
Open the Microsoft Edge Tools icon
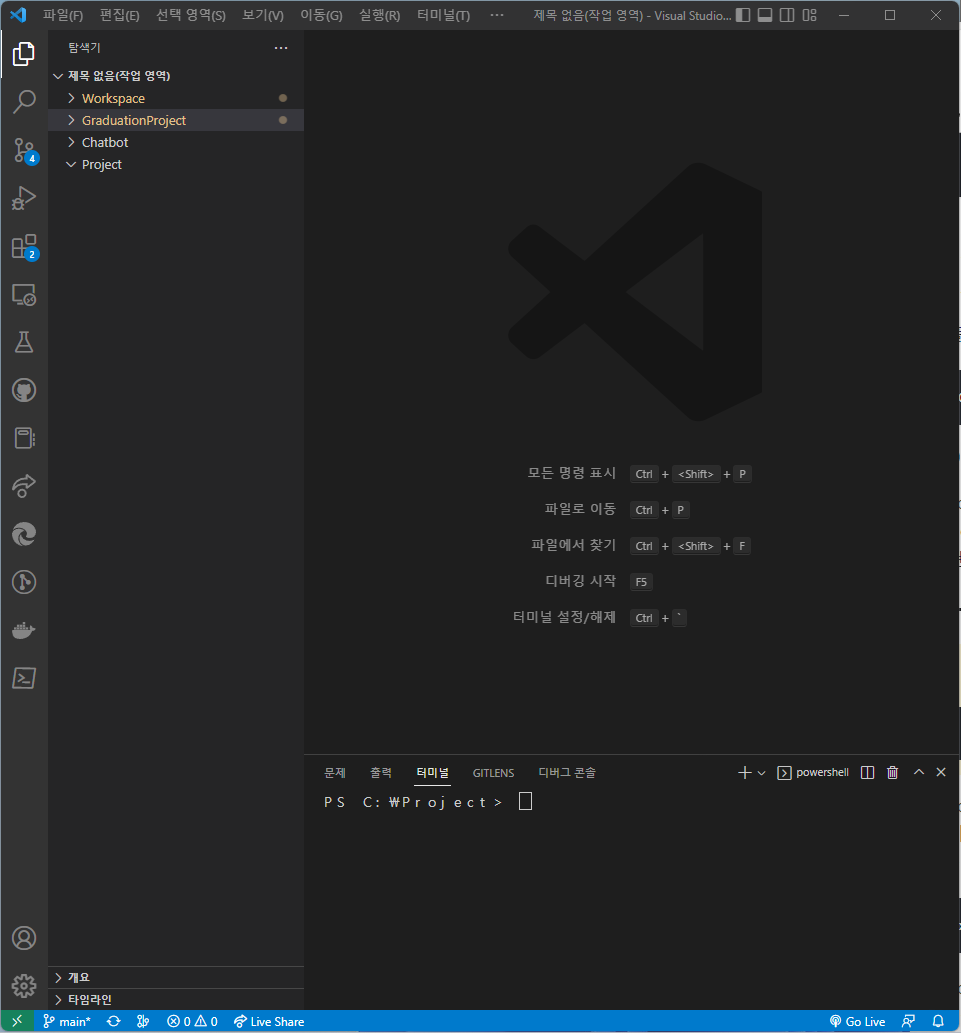coord(24,534)
